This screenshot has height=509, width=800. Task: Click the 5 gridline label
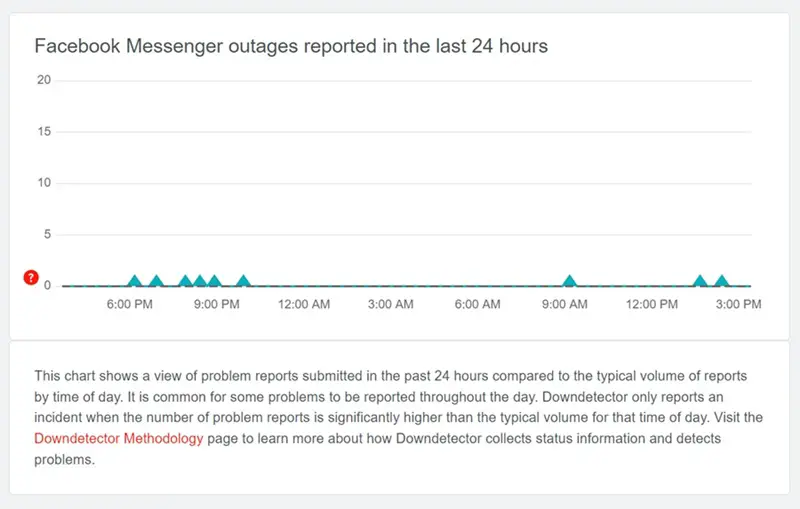pos(47,234)
